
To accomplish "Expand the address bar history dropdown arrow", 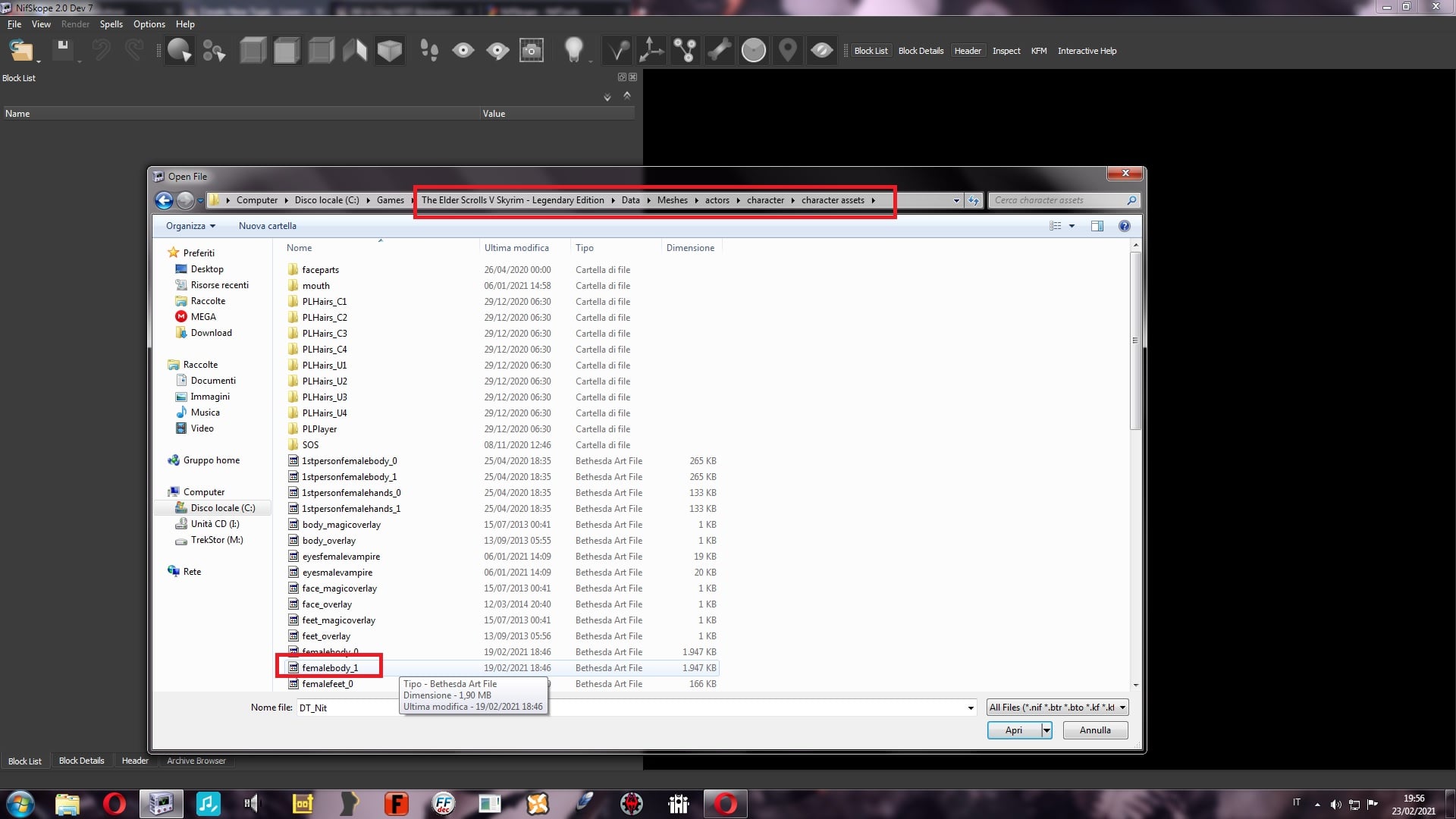I will pos(956,200).
